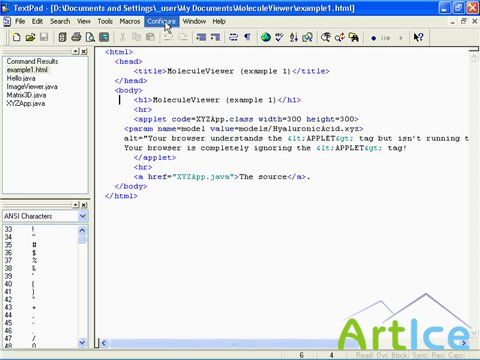The width and height of the screenshot is (480, 360).
Task: Toggle word wrap in the toolbar
Action: (x=233, y=37)
